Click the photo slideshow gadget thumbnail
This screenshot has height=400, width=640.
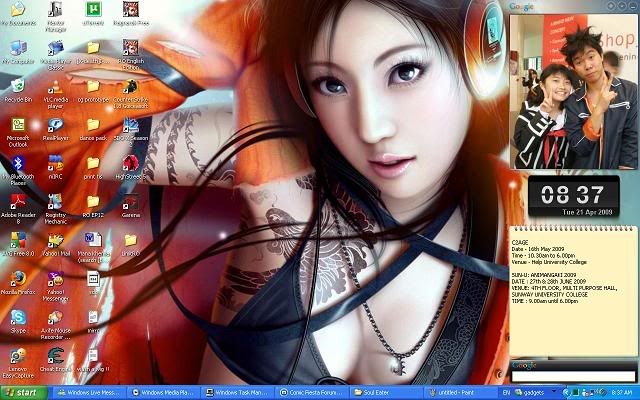(573, 91)
